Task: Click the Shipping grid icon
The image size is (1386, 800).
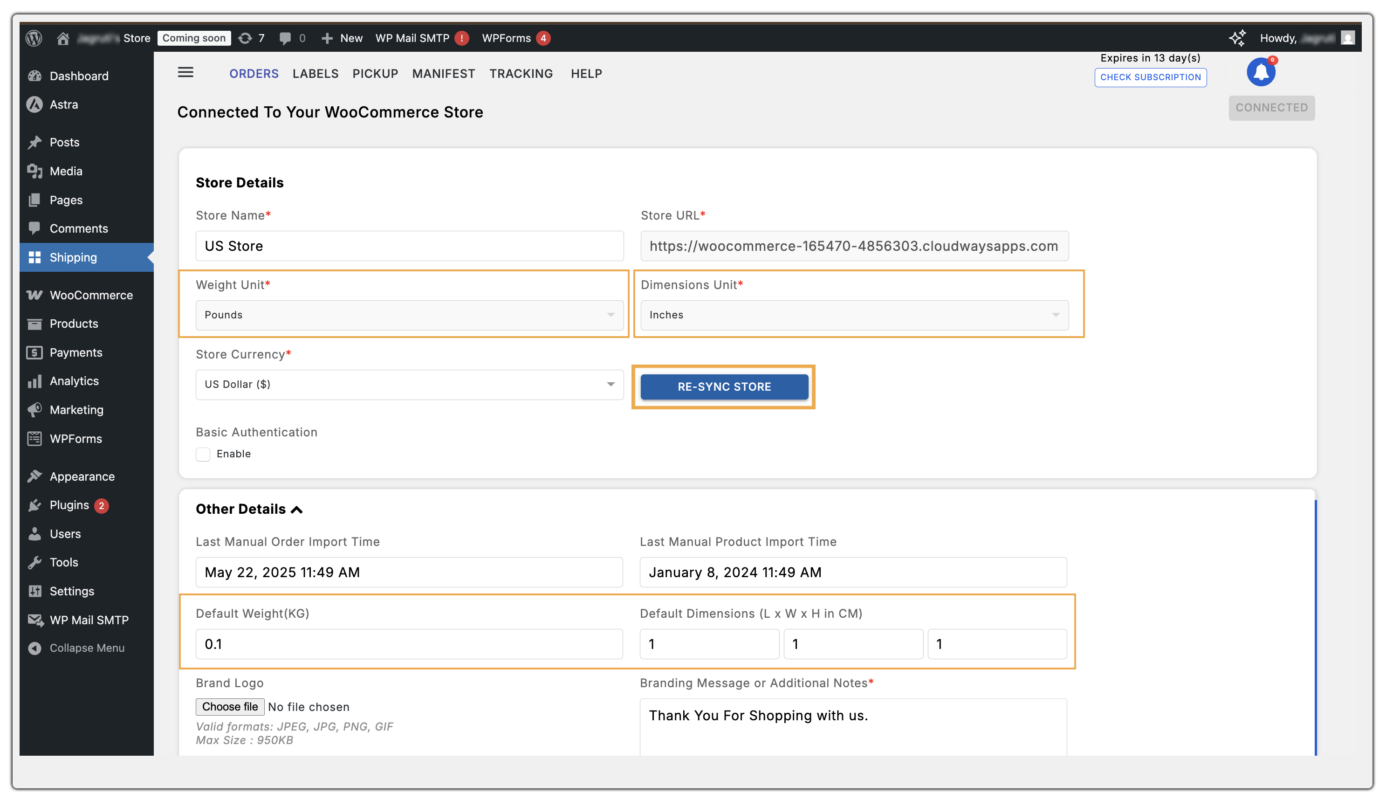Action: (35, 257)
